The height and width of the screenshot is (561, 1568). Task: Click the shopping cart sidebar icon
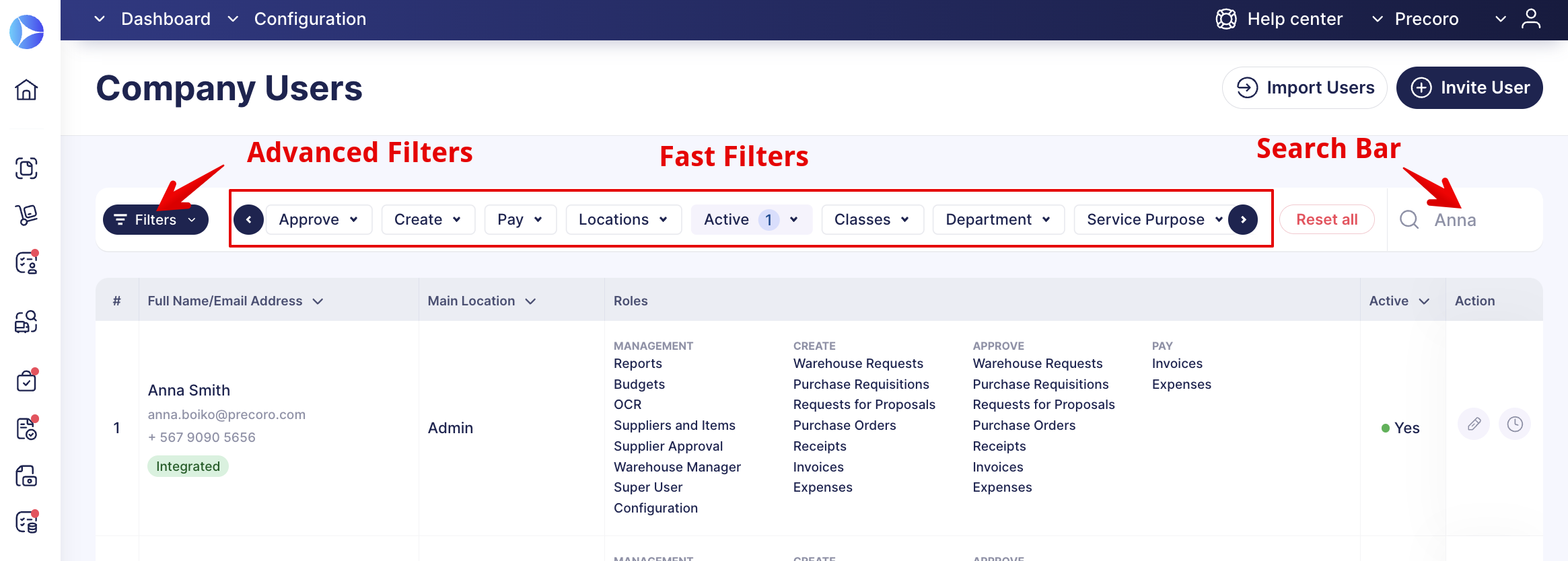pos(26,215)
